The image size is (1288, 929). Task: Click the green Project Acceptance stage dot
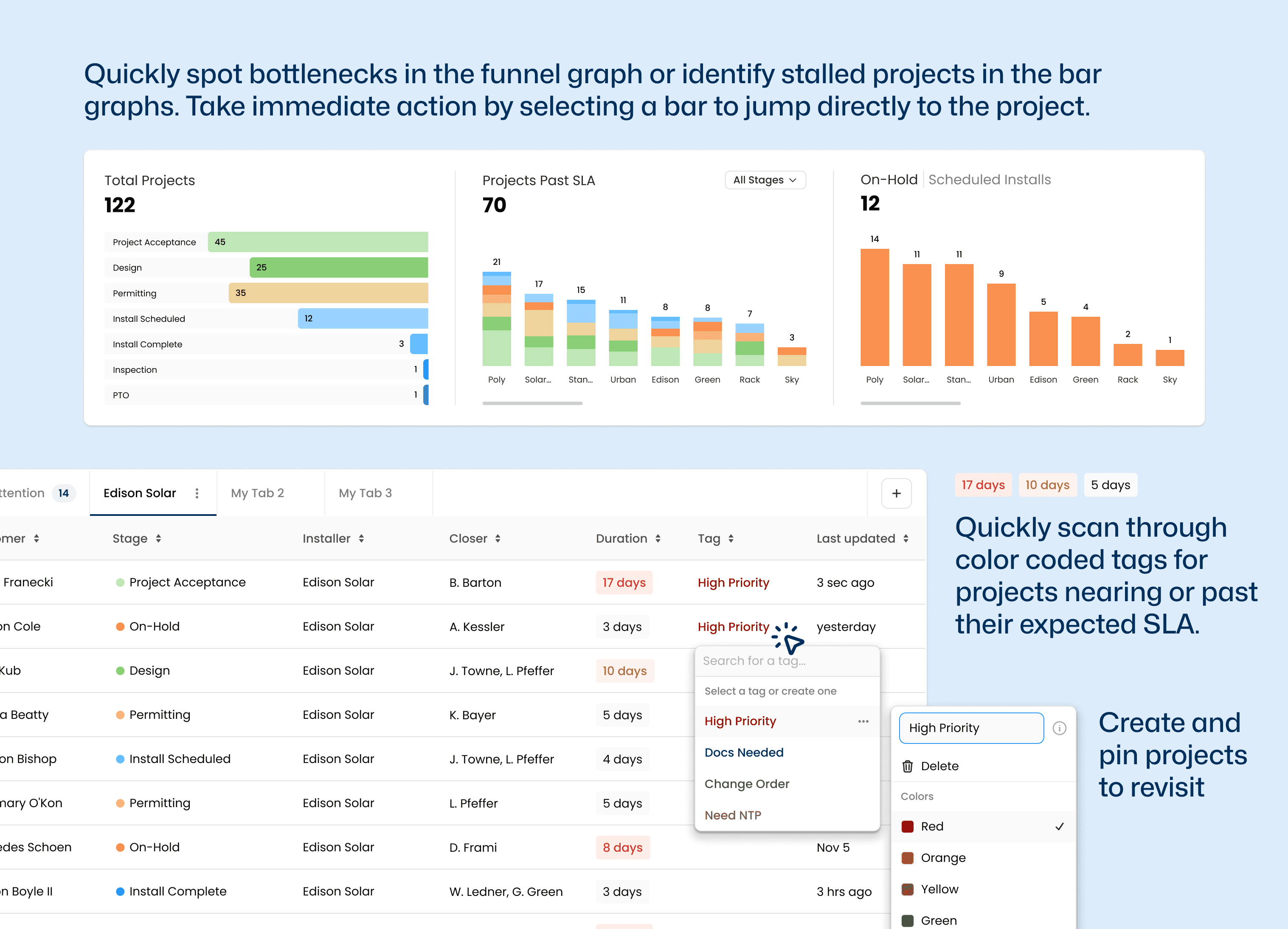click(120, 583)
